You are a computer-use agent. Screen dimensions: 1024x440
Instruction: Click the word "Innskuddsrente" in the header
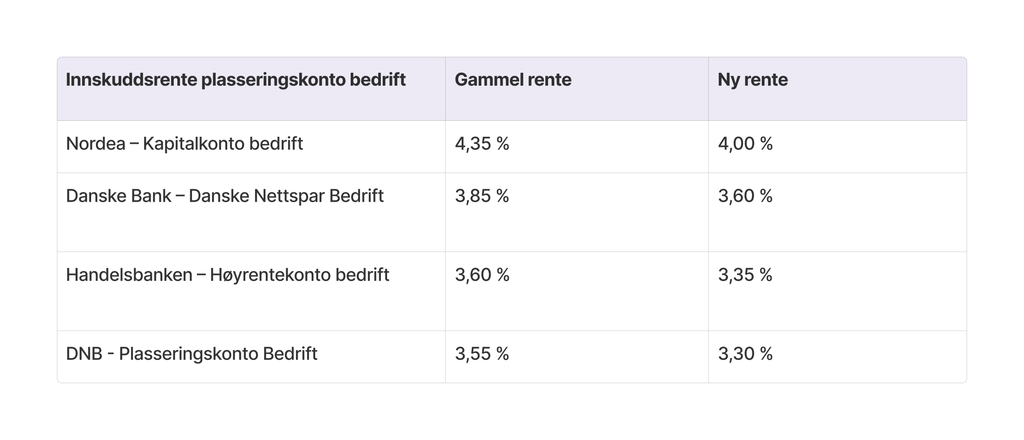tap(131, 80)
